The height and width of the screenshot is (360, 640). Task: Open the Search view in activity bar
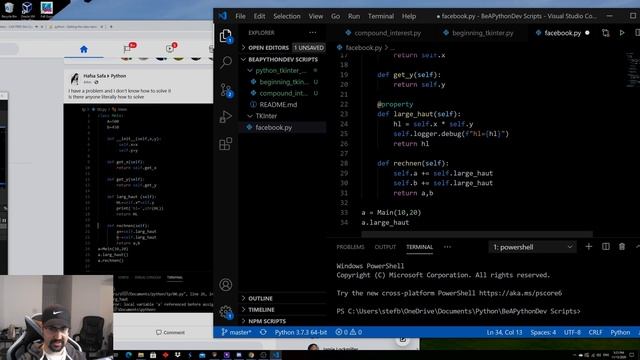point(226,62)
